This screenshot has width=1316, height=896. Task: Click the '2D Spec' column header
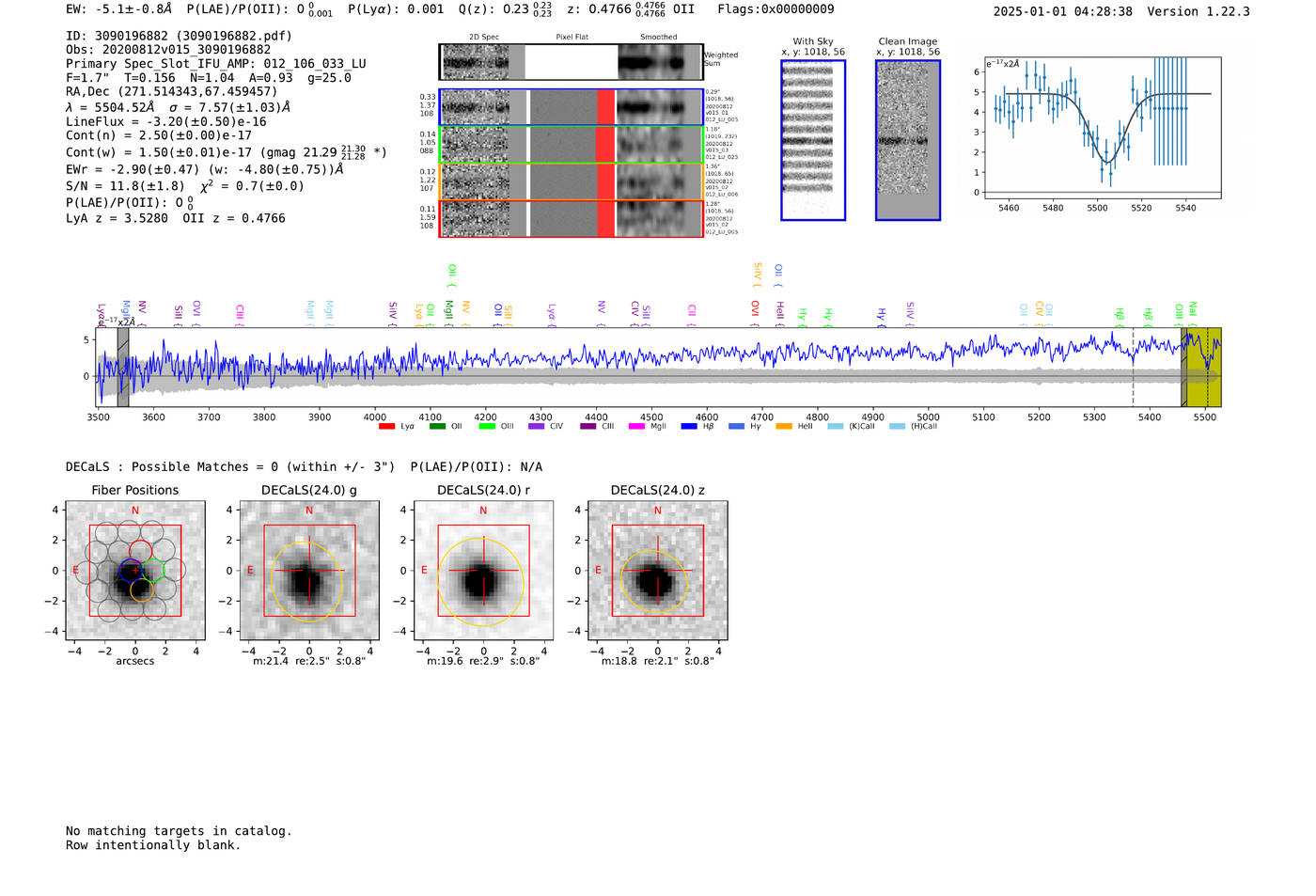484,38
